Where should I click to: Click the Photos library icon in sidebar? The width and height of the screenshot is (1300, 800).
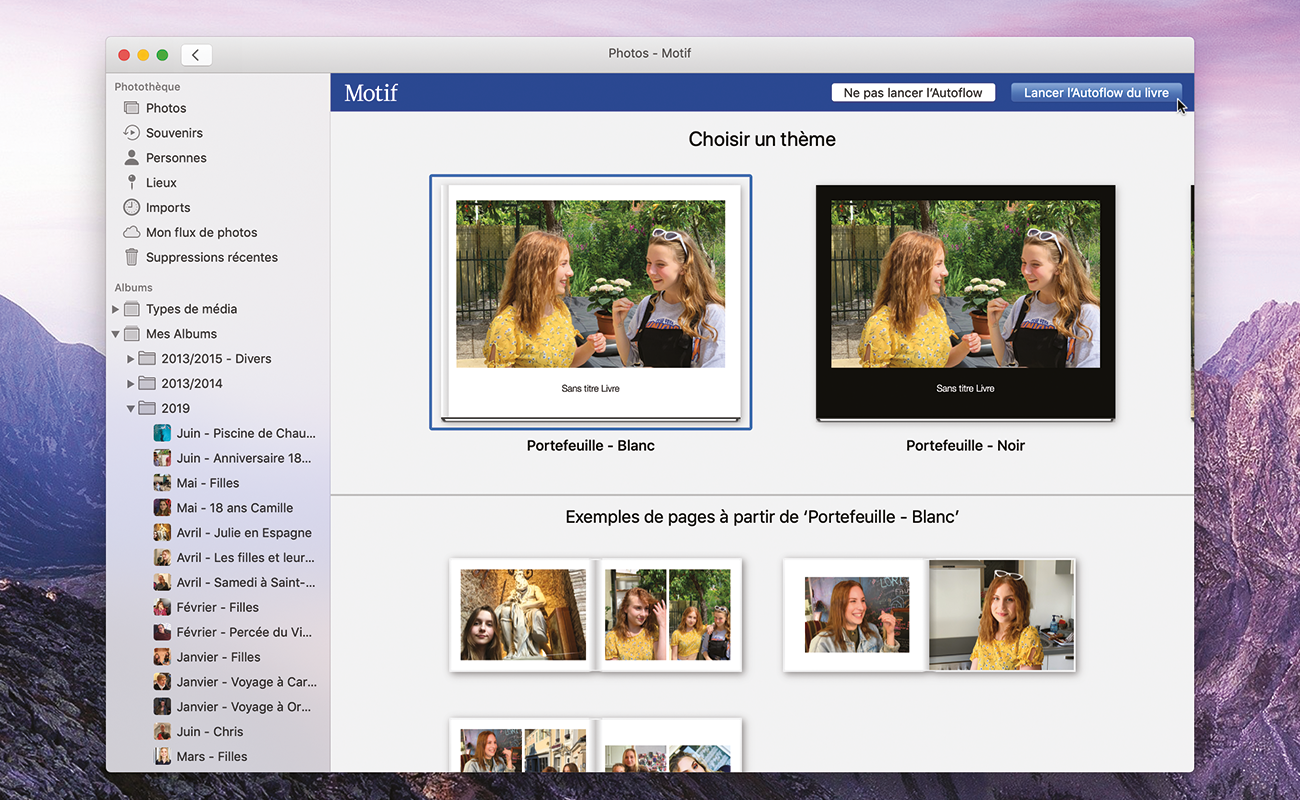point(131,108)
